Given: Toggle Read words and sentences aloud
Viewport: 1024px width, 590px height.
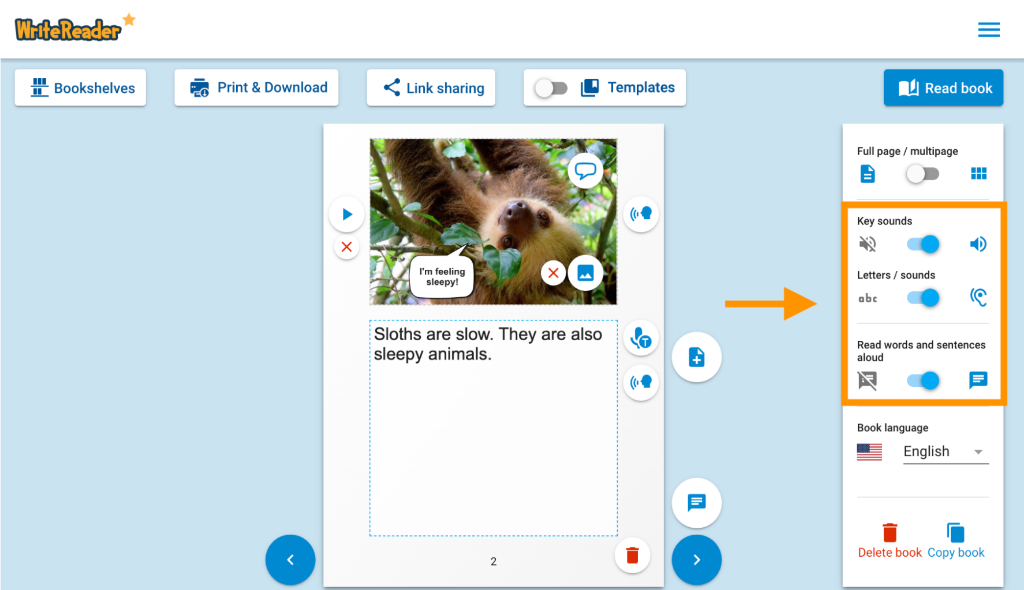Looking at the screenshot, I should coord(923,380).
